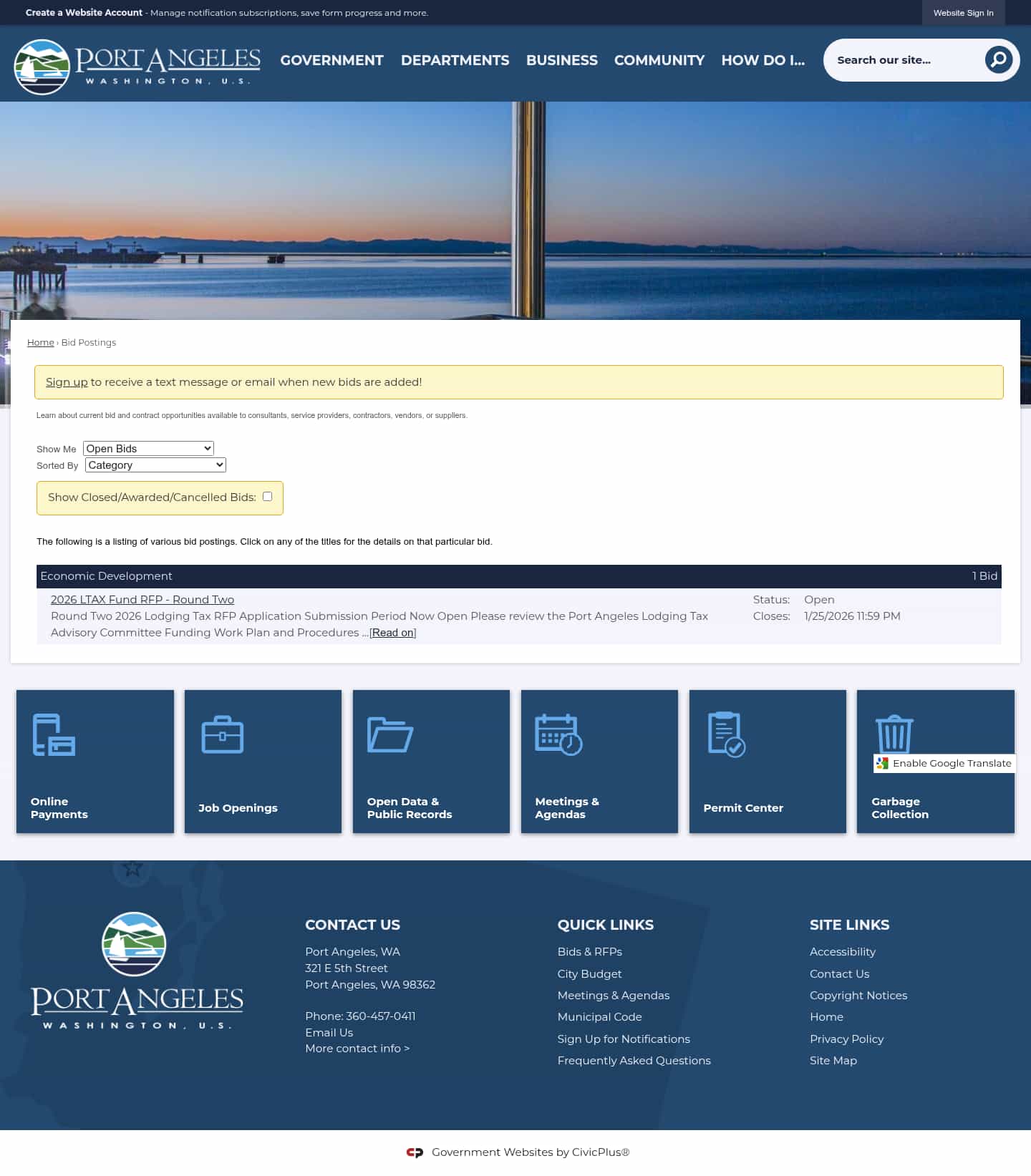Open Meetings & Agendas footer quick link
Viewport: 1031px width, 1176px height.
[x=613, y=996]
